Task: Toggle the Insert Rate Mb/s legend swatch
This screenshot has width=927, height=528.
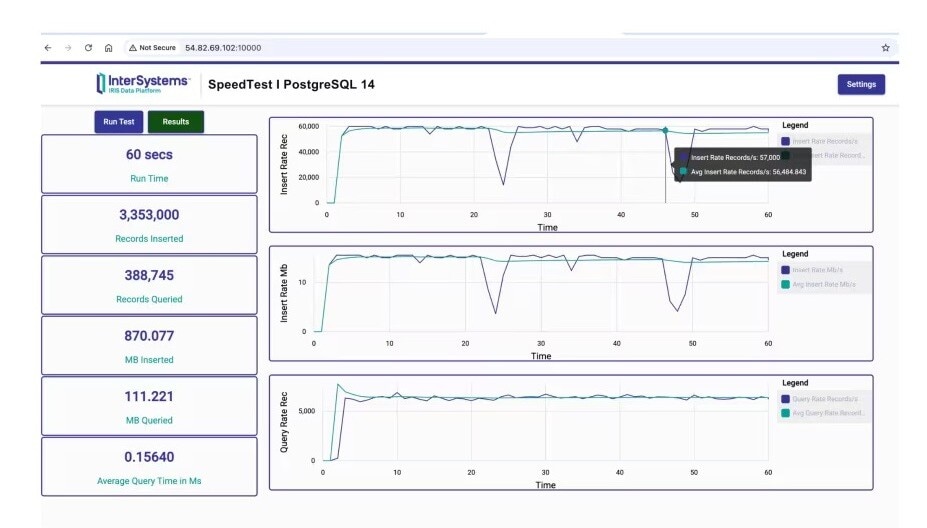Action: [785, 270]
